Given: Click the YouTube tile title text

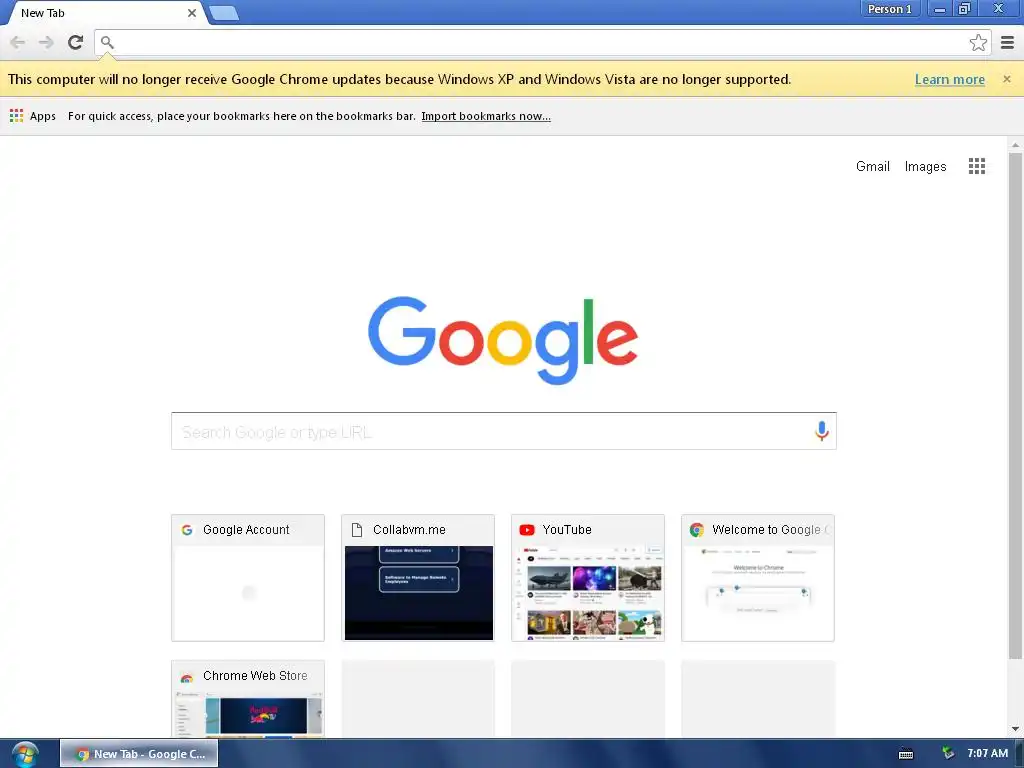Looking at the screenshot, I should [x=567, y=530].
